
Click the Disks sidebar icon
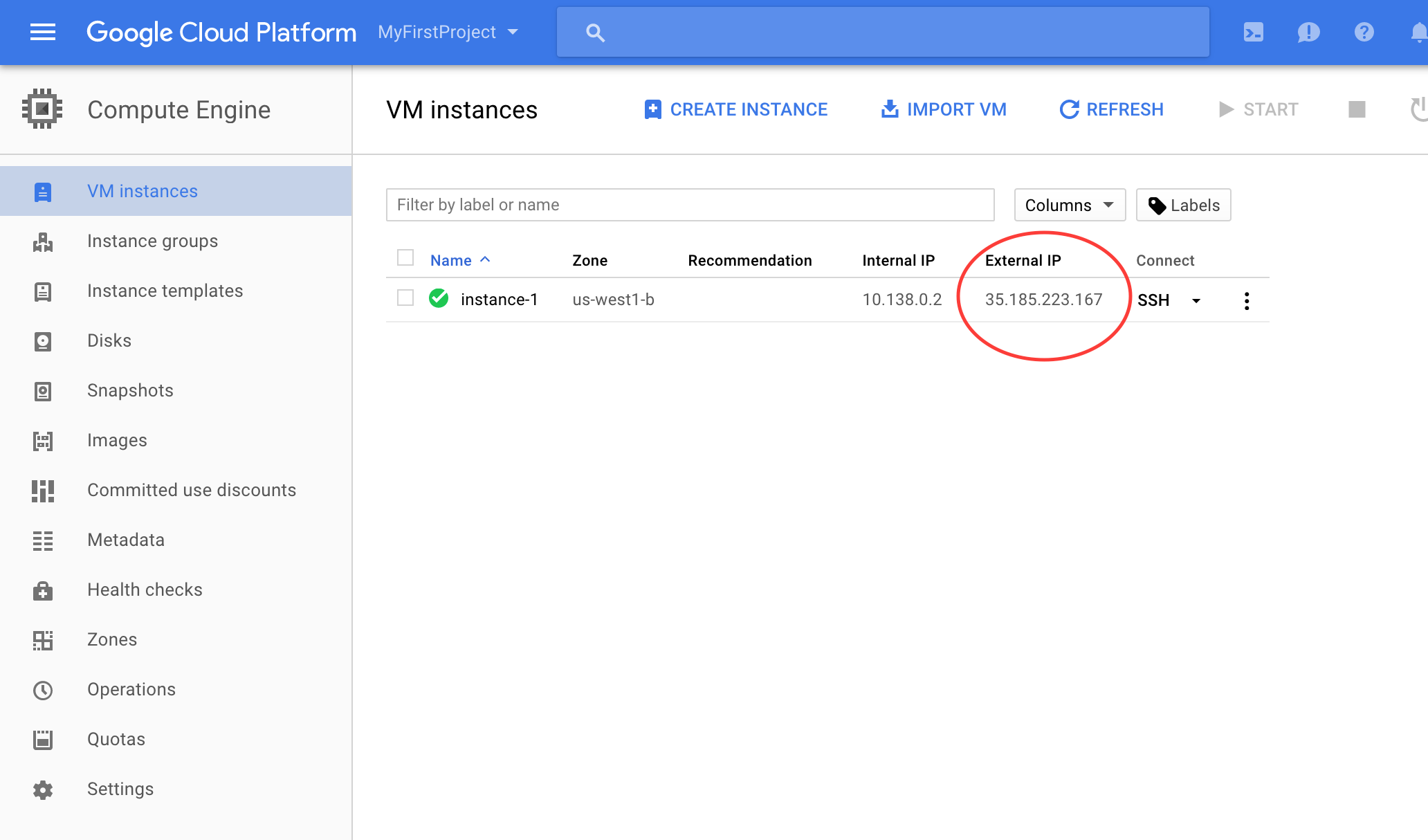click(x=43, y=341)
